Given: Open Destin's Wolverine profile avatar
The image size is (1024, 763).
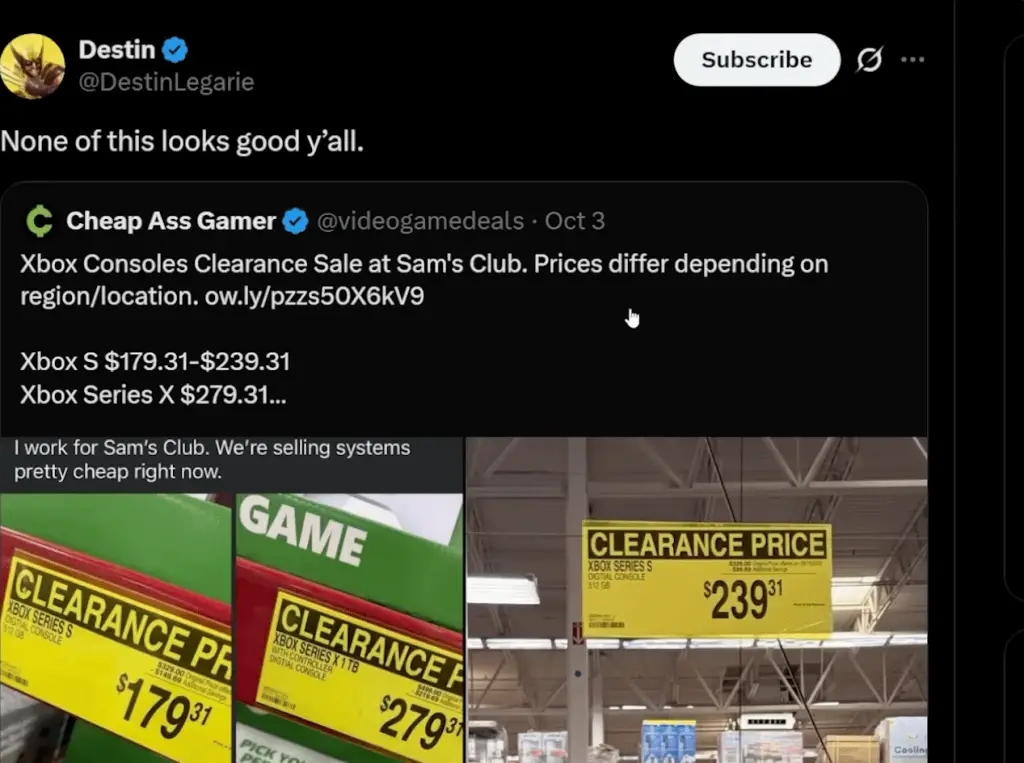Looking at the screenshot, I should 32,66.
